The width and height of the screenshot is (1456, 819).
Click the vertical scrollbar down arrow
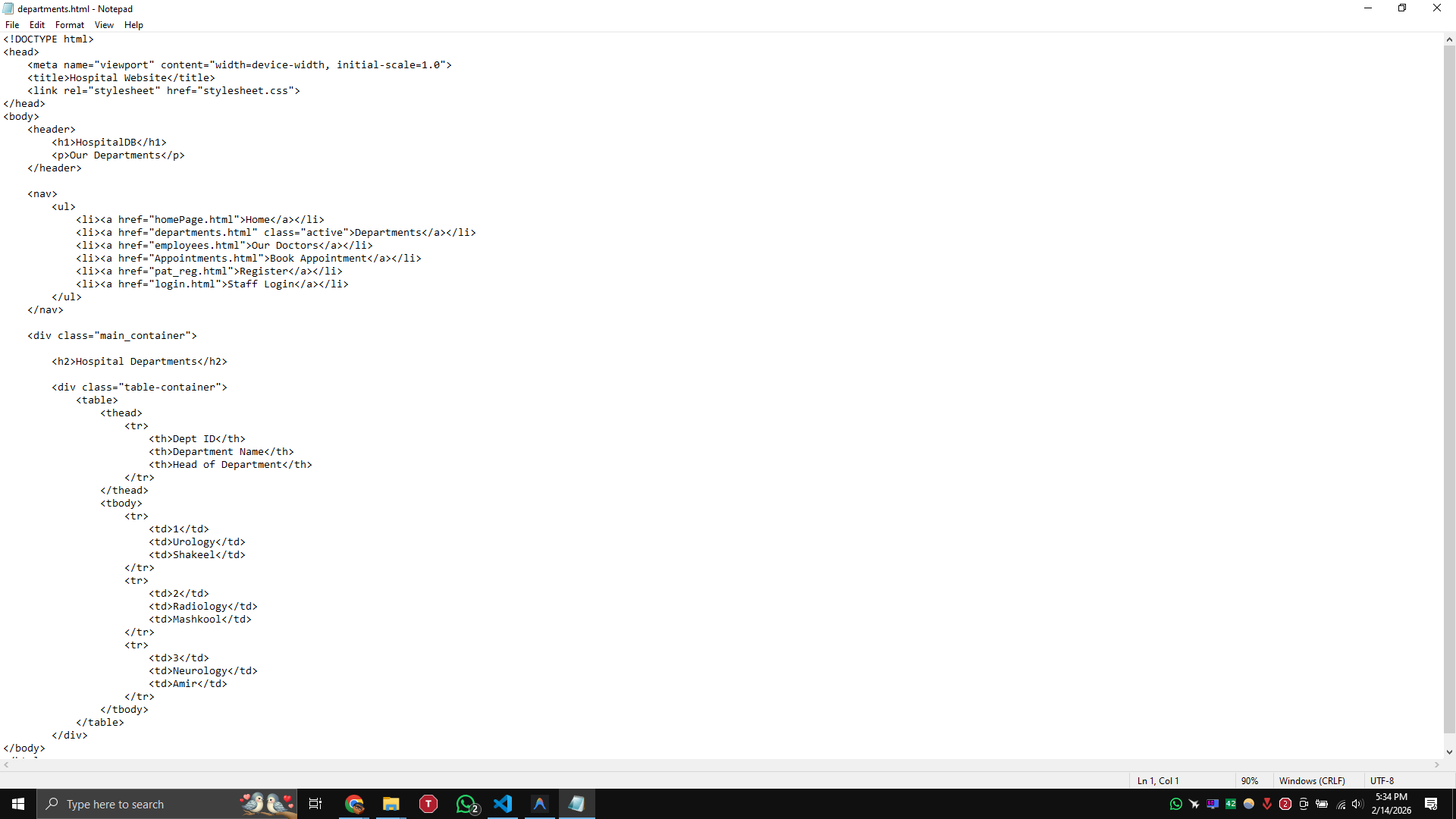pos(1449,752)
